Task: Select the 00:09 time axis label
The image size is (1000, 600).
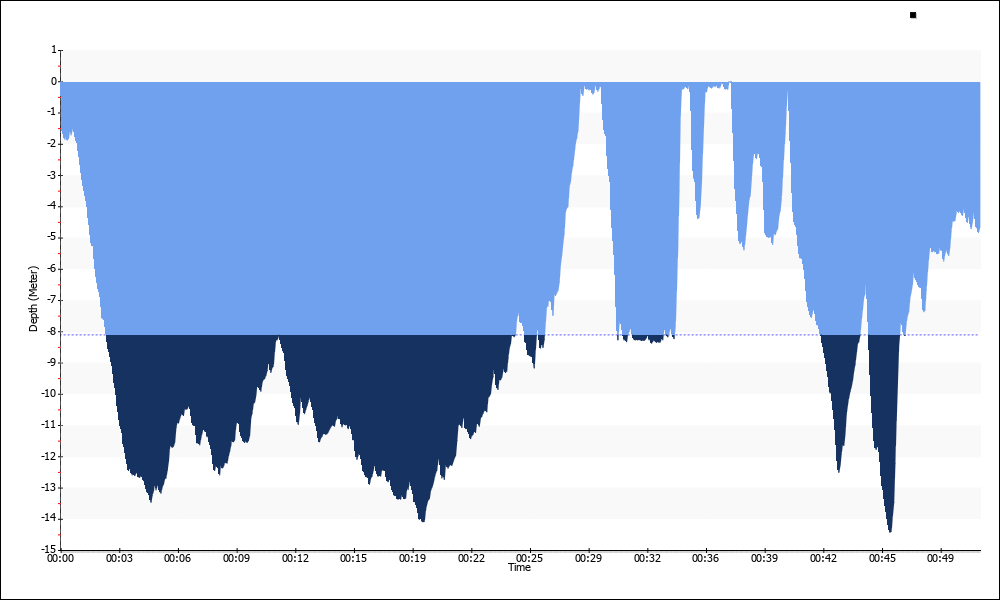Action: coord(236,559)
